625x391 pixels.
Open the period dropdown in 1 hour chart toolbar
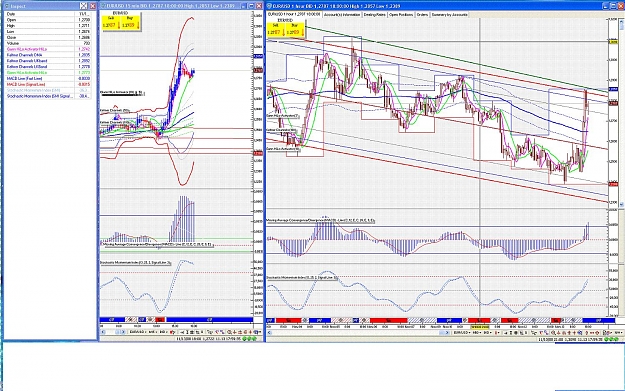tap(477, 332)
